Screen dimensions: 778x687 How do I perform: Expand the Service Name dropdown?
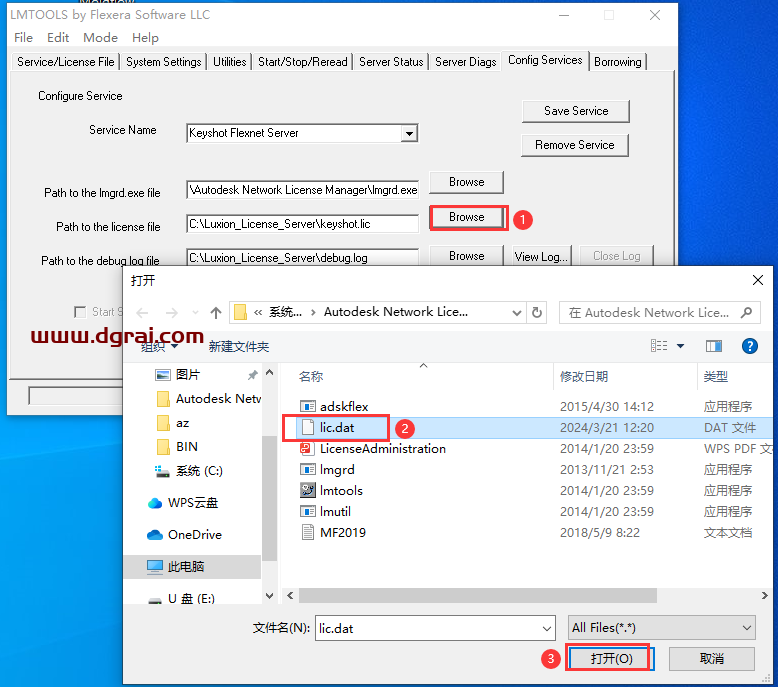pos(409,133)
